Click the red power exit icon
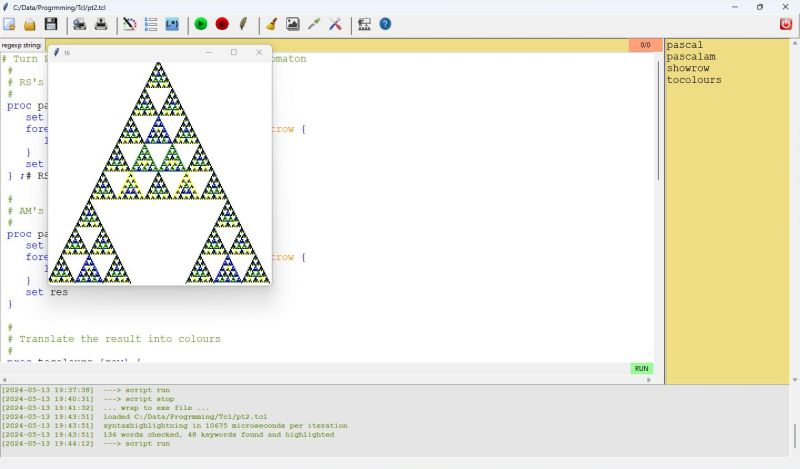 tap(786, 24)
